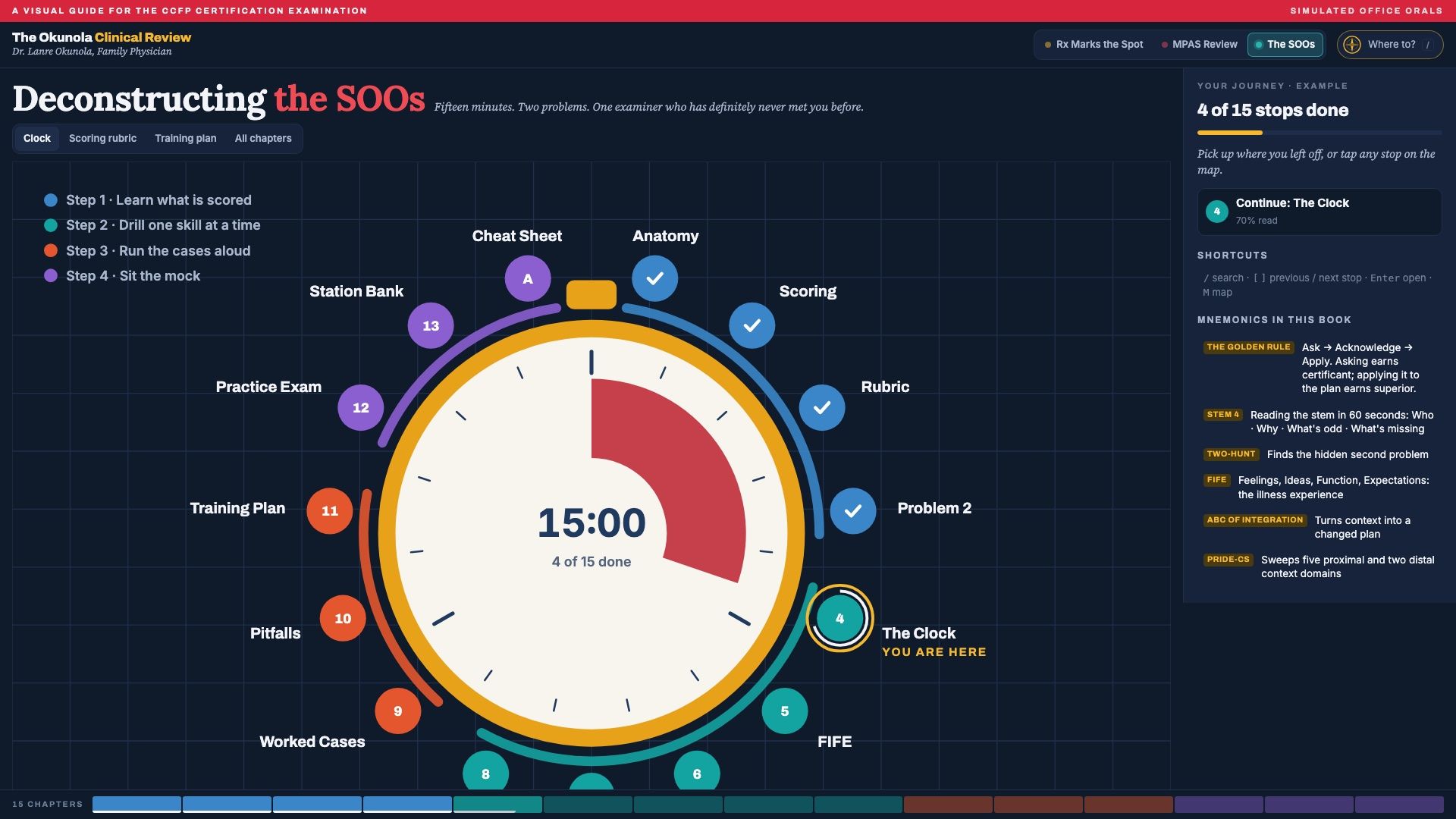Toggle Step 2 Drill one skill legend
The image size is (1456, 819).
152,225
